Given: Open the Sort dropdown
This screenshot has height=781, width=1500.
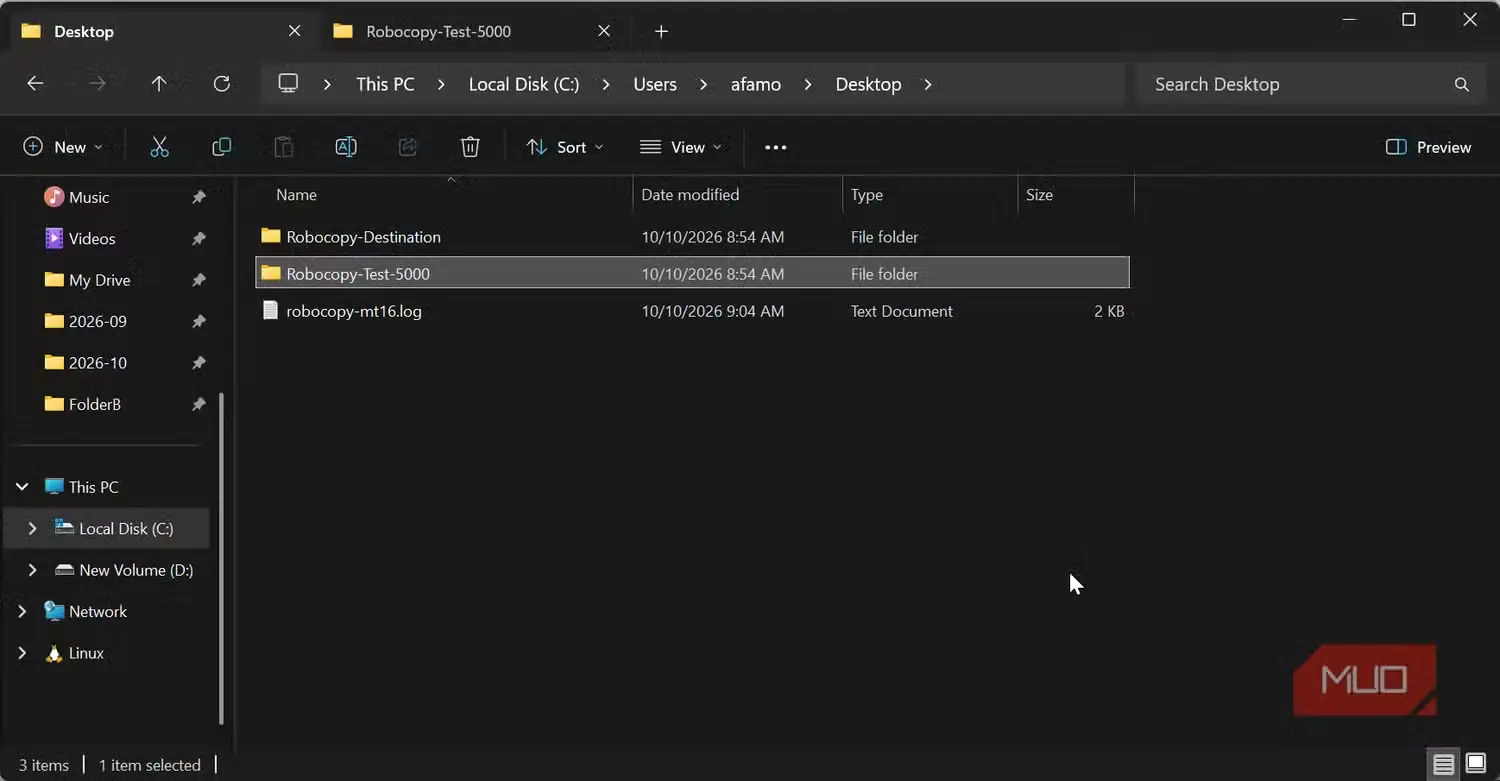Looking at the screenshot, I should coord(565,147).
